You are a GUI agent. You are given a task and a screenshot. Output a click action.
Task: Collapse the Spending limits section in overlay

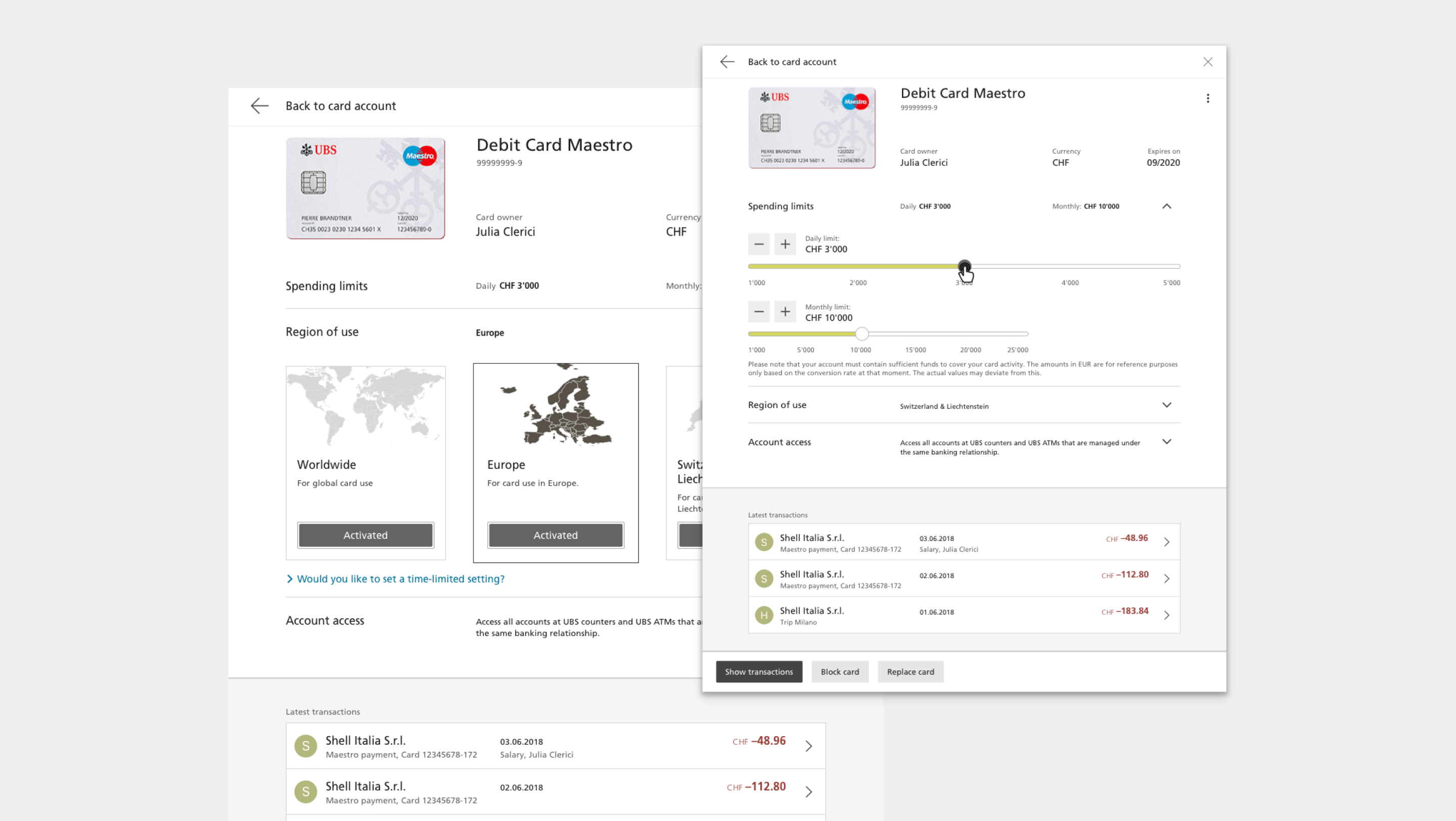1166,206
